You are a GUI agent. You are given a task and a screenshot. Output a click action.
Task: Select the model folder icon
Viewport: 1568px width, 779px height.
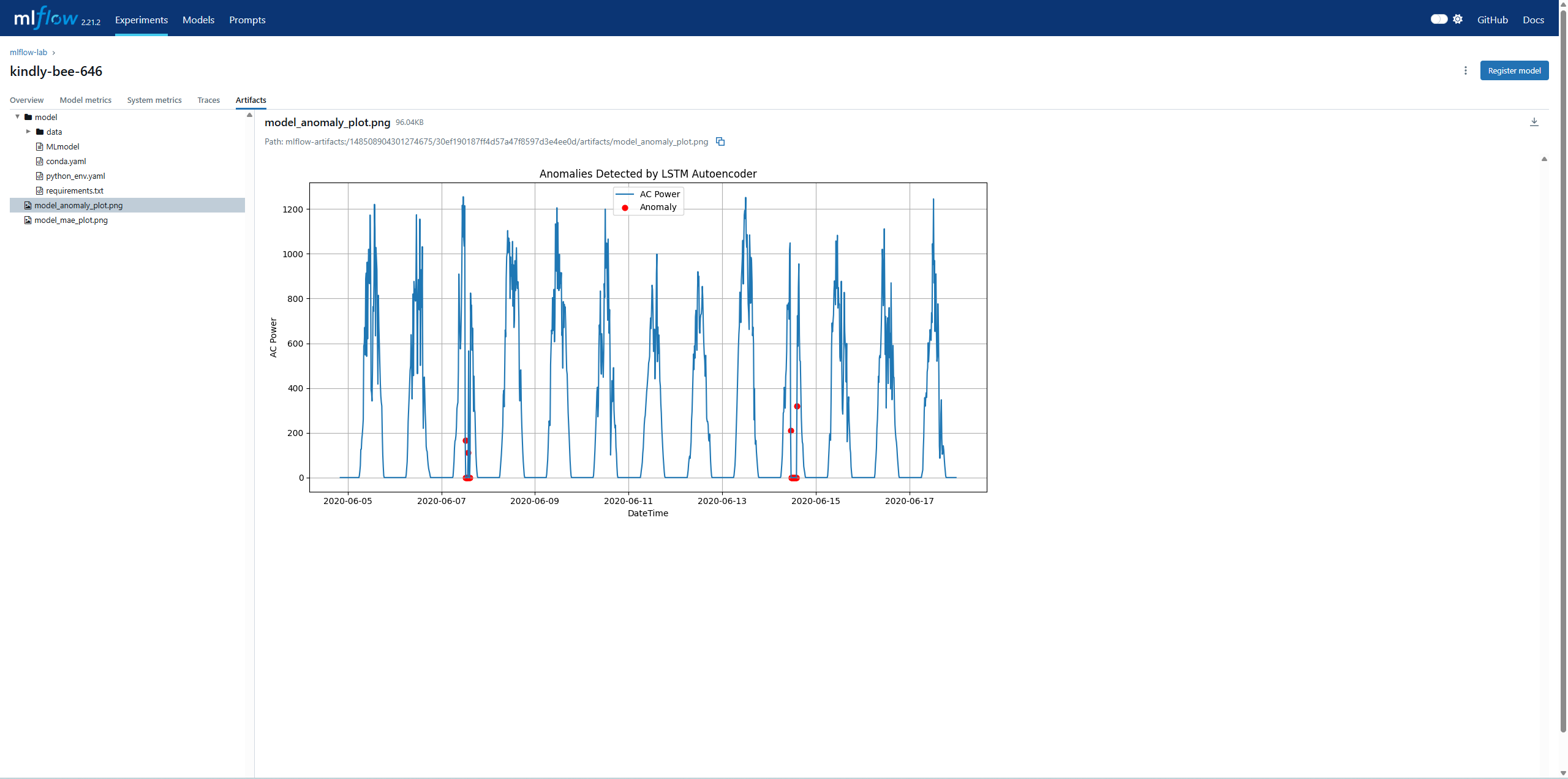[x=28, y=117]
